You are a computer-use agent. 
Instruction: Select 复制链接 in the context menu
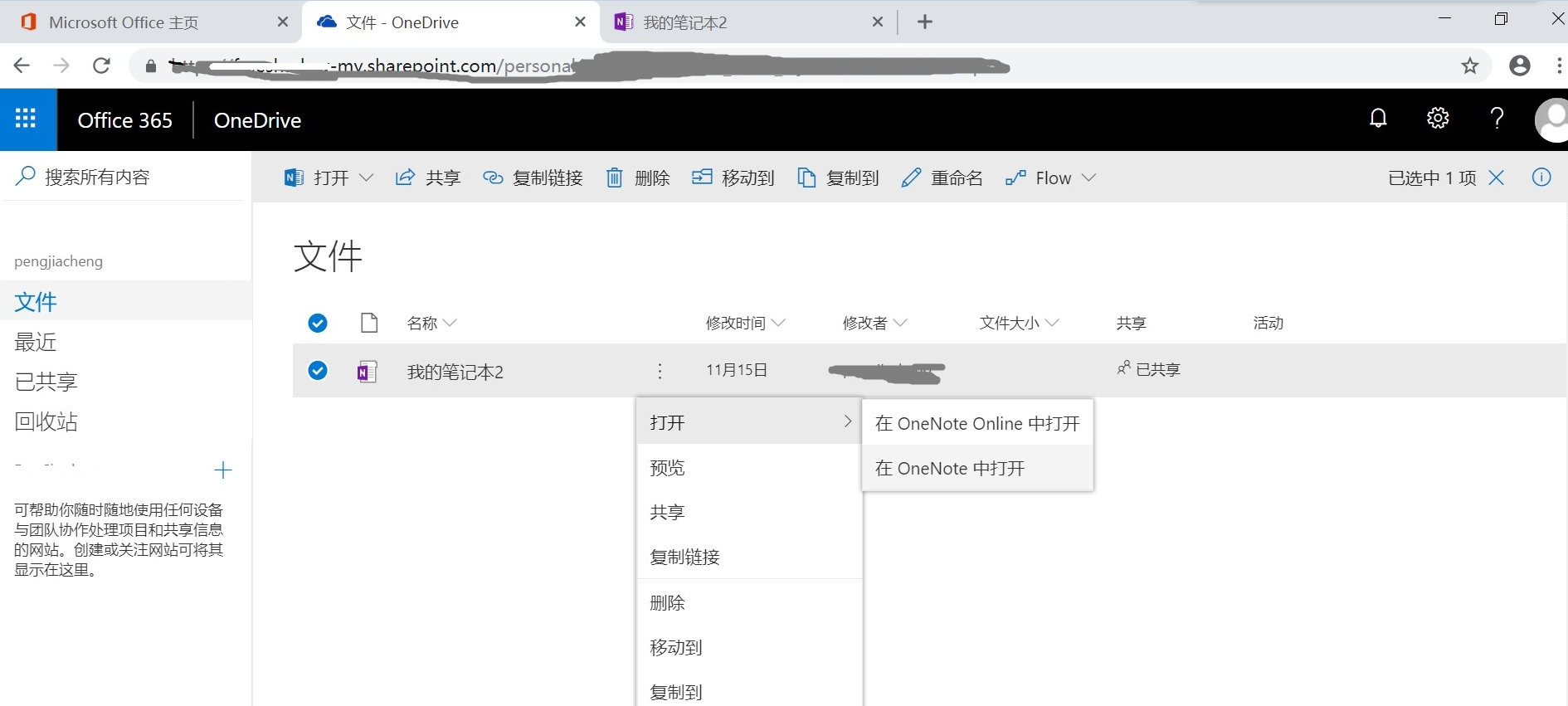click(x=749, y=557)
